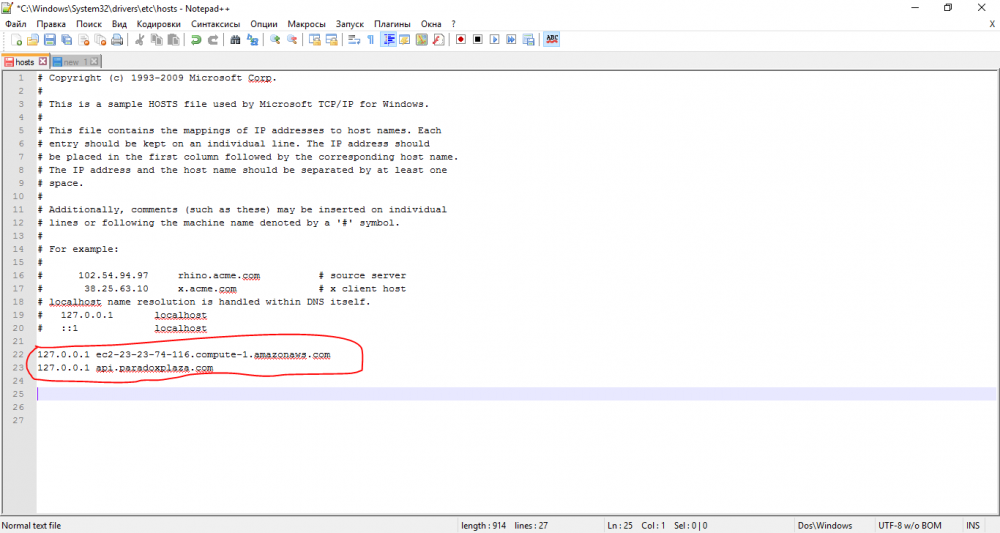Image resolution: width=1000 pixels, height=533 pixels.
Task: Click the Dos\Windows line ending status field
Action: pyautogui.click(x=825, y=525)
